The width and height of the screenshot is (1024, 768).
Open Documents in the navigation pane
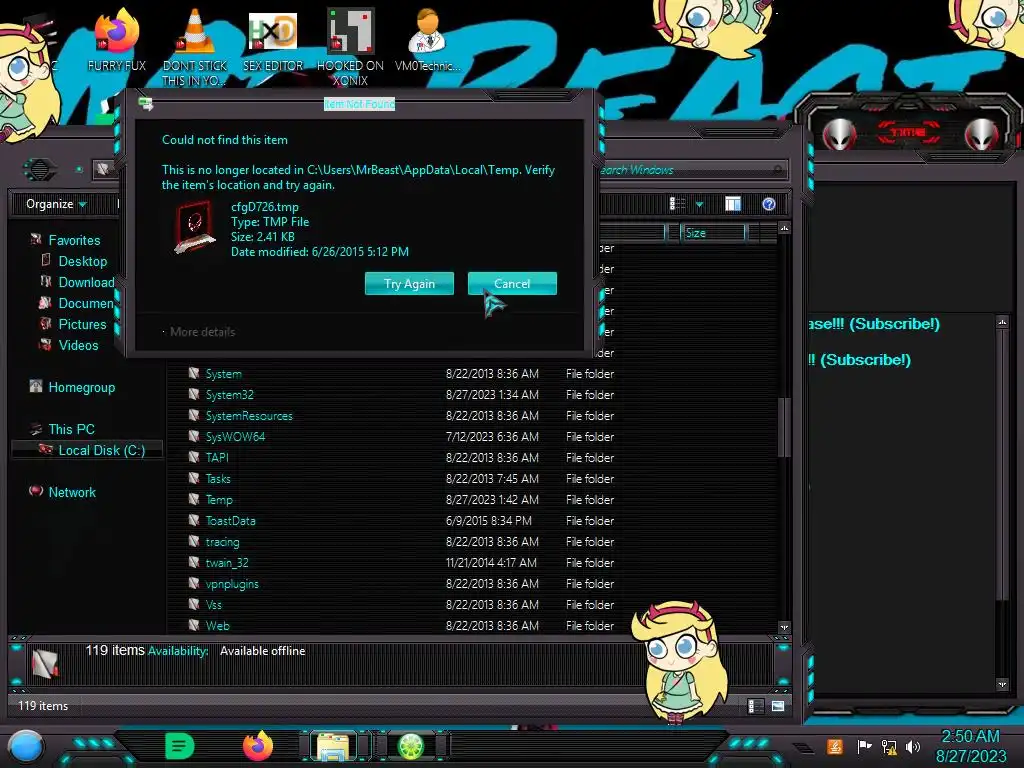click(x=86, y=303)
